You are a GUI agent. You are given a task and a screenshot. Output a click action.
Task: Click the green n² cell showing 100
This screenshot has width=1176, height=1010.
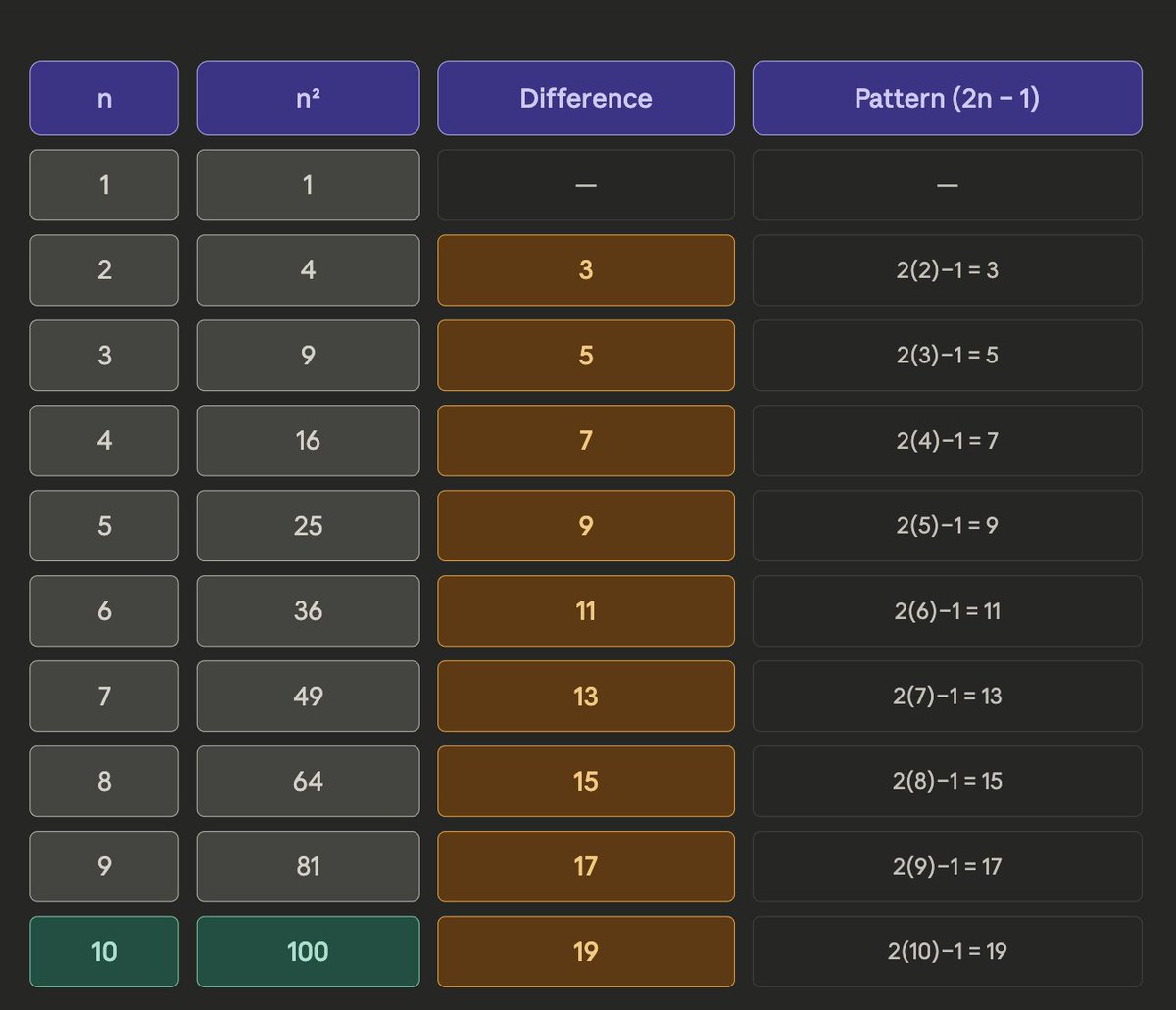coord(308,951)
